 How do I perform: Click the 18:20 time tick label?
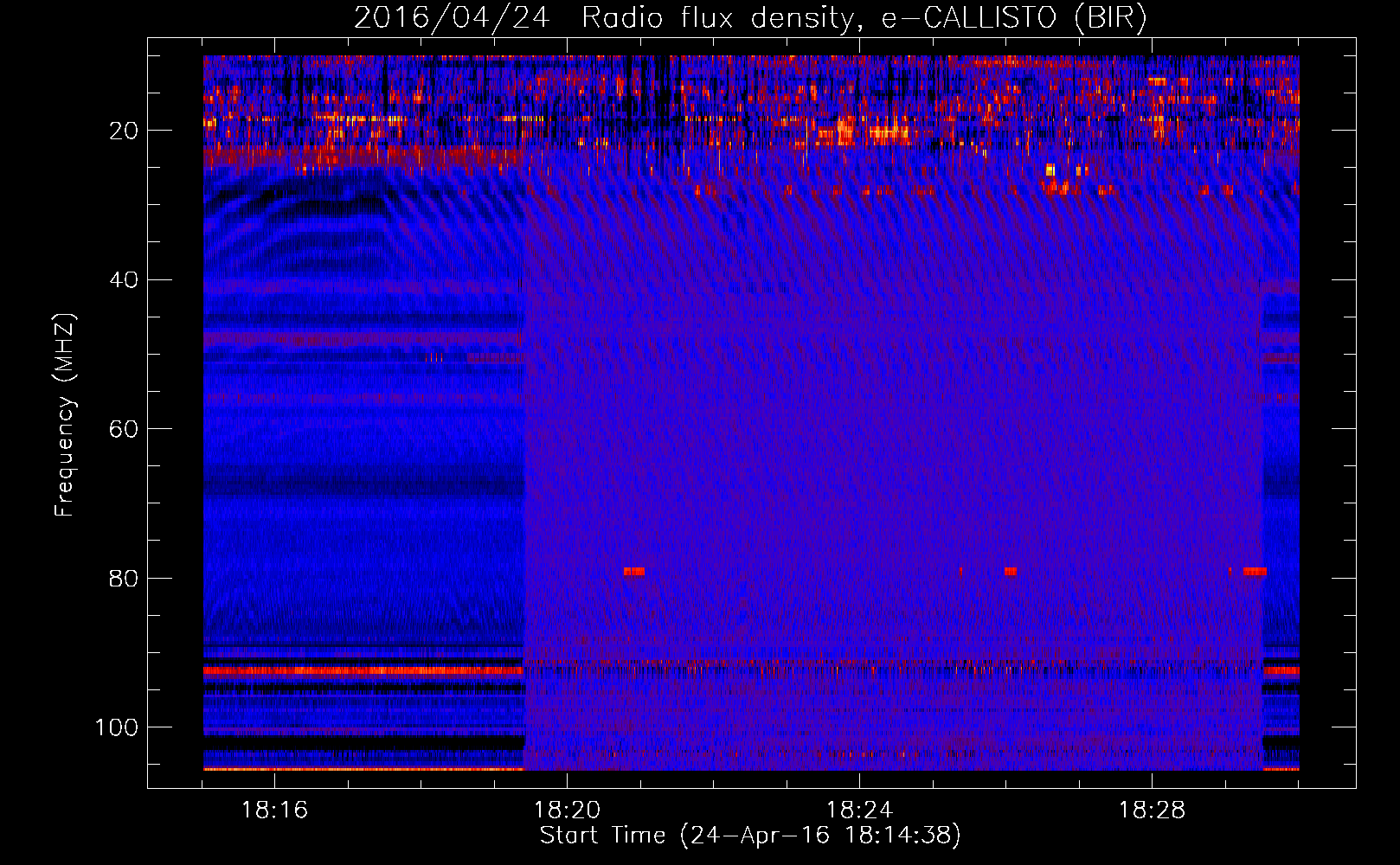pyautogui.click(x=567, y=811)
